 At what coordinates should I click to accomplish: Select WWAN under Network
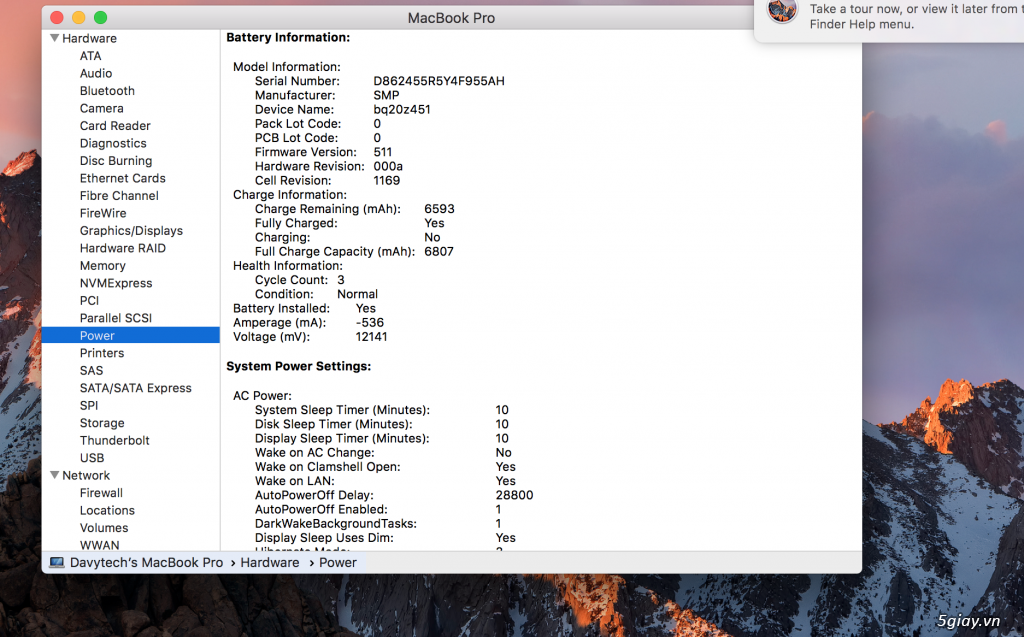coord(99,545)
